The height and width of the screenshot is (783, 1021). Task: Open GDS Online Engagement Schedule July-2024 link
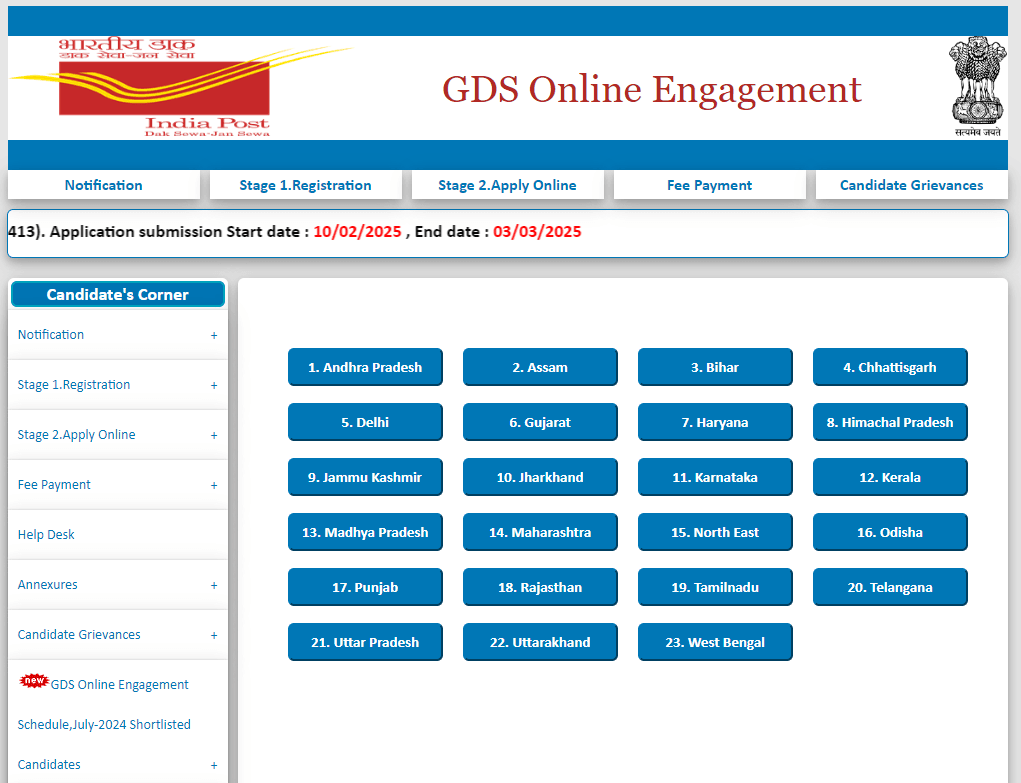pos(119,685)
